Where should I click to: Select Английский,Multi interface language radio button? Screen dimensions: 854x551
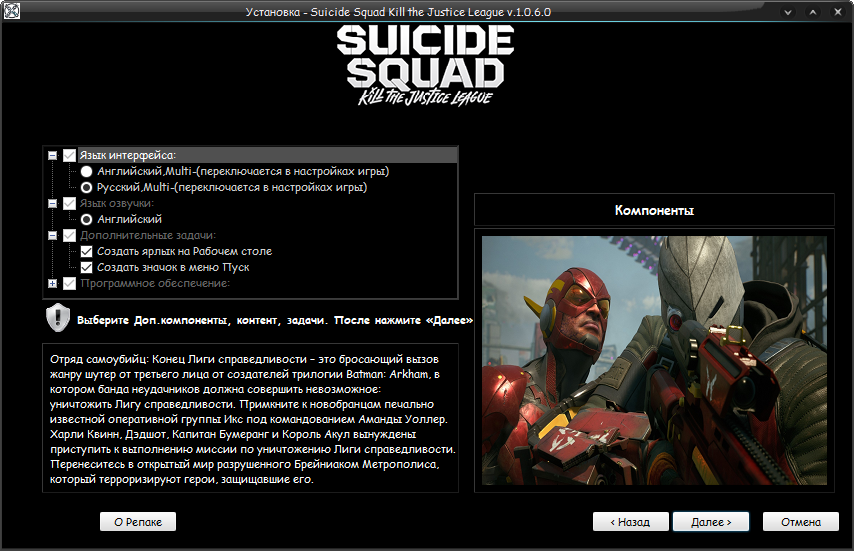pyautogui.click(x=86, y=172)
